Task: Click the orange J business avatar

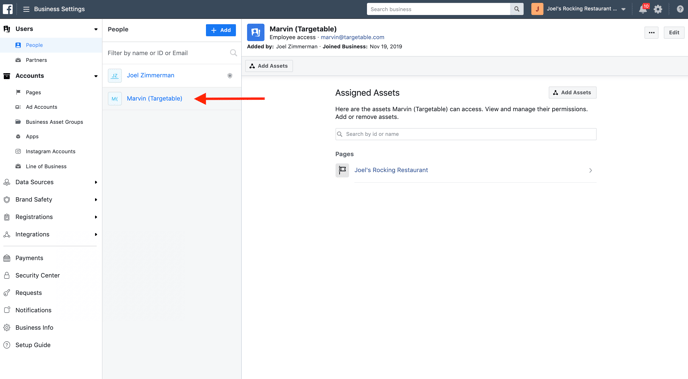Action: click(537, 9)
